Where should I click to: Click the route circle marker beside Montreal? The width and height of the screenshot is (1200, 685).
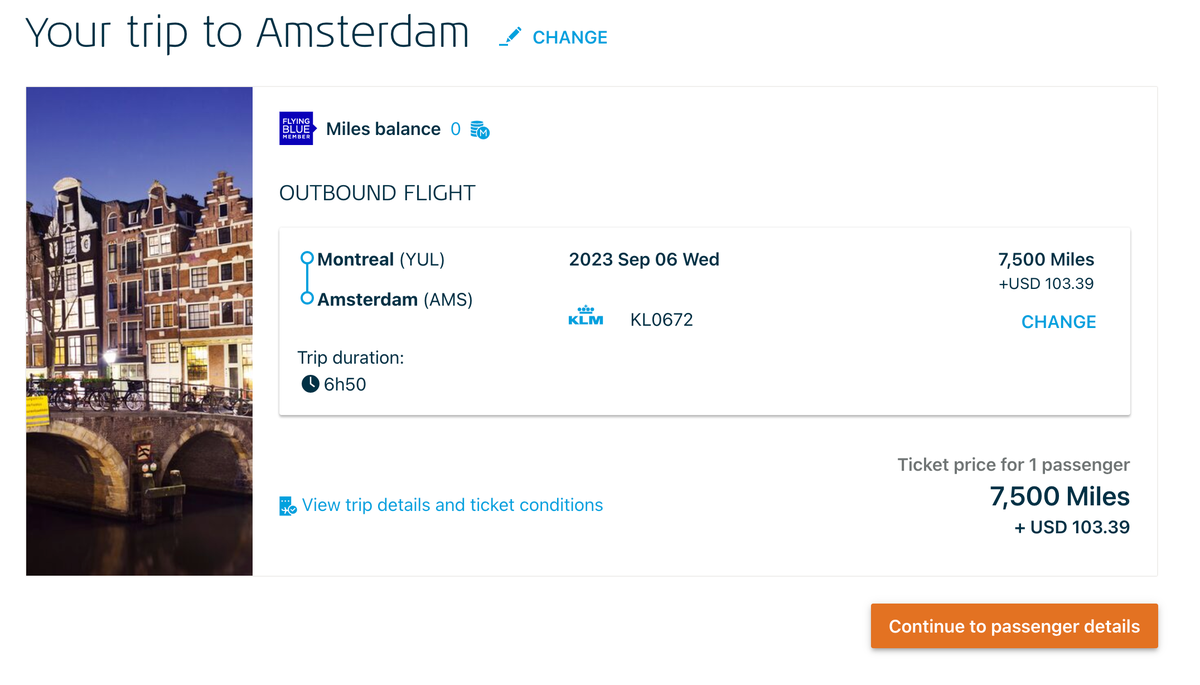(x=307, y=258)
